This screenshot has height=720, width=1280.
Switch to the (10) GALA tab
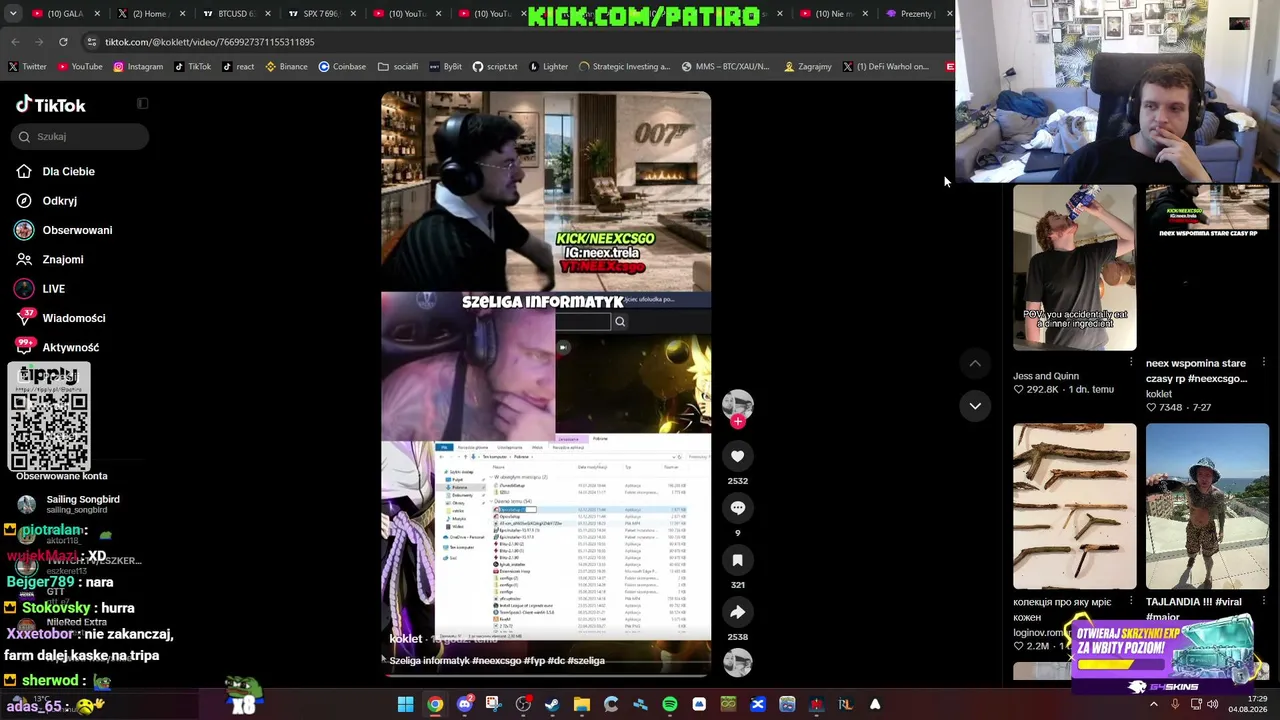tap(66, 14)
